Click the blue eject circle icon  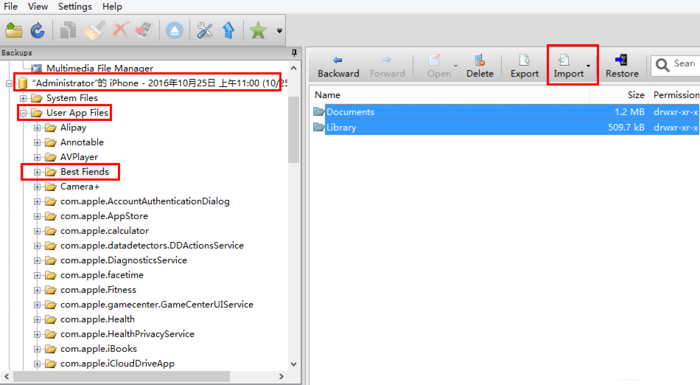[x=174, y=31]
